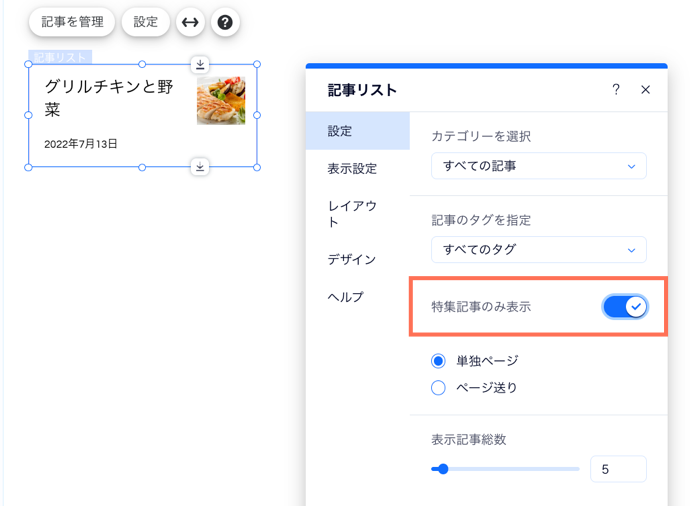Close the 記事リスト panel
700x506 pixels.
pyautogui.click(x=646, y=90)
